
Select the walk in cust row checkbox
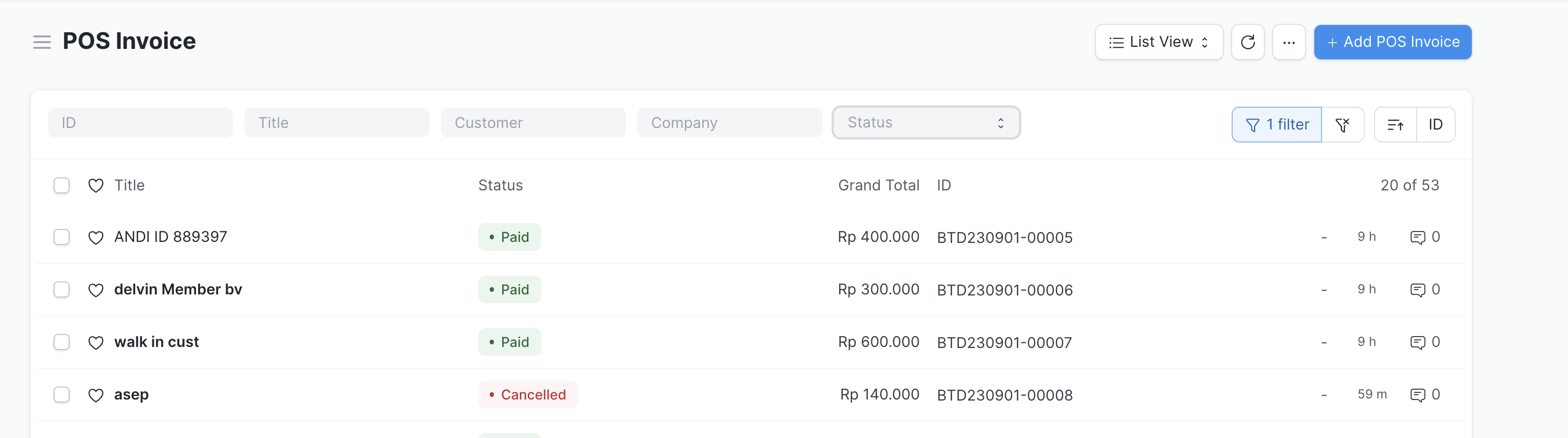61,342
